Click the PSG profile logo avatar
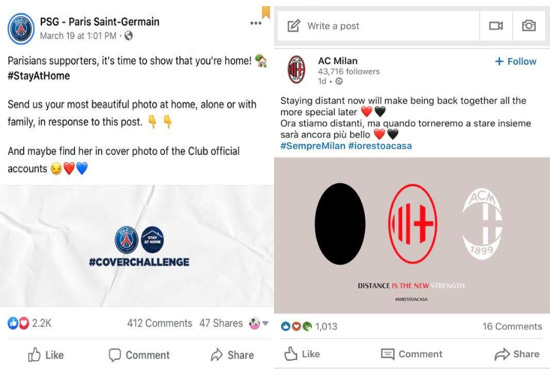The width and height of the screenshot is (553, 375). 21,29
